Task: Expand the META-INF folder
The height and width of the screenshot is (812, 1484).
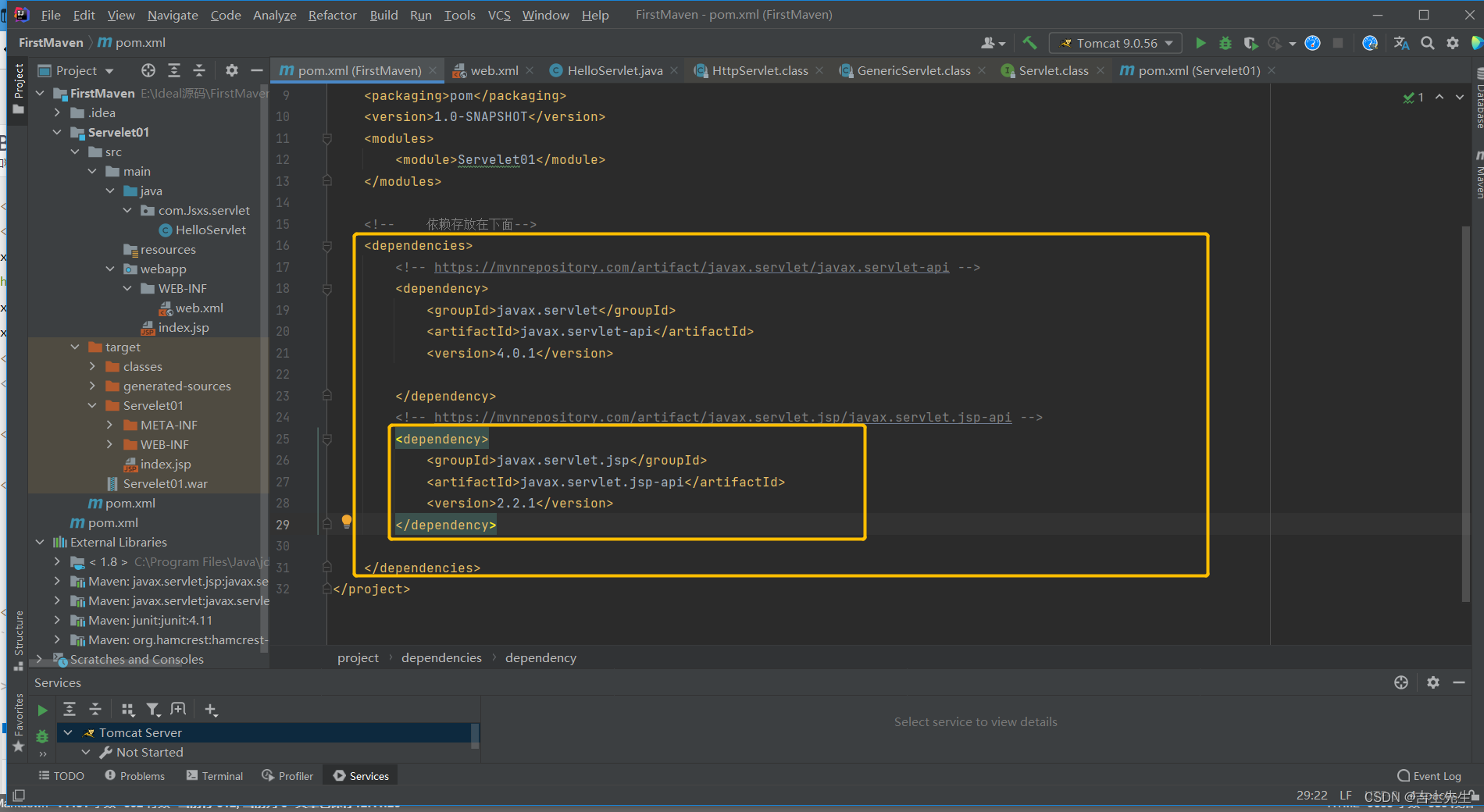Action: 110,425
